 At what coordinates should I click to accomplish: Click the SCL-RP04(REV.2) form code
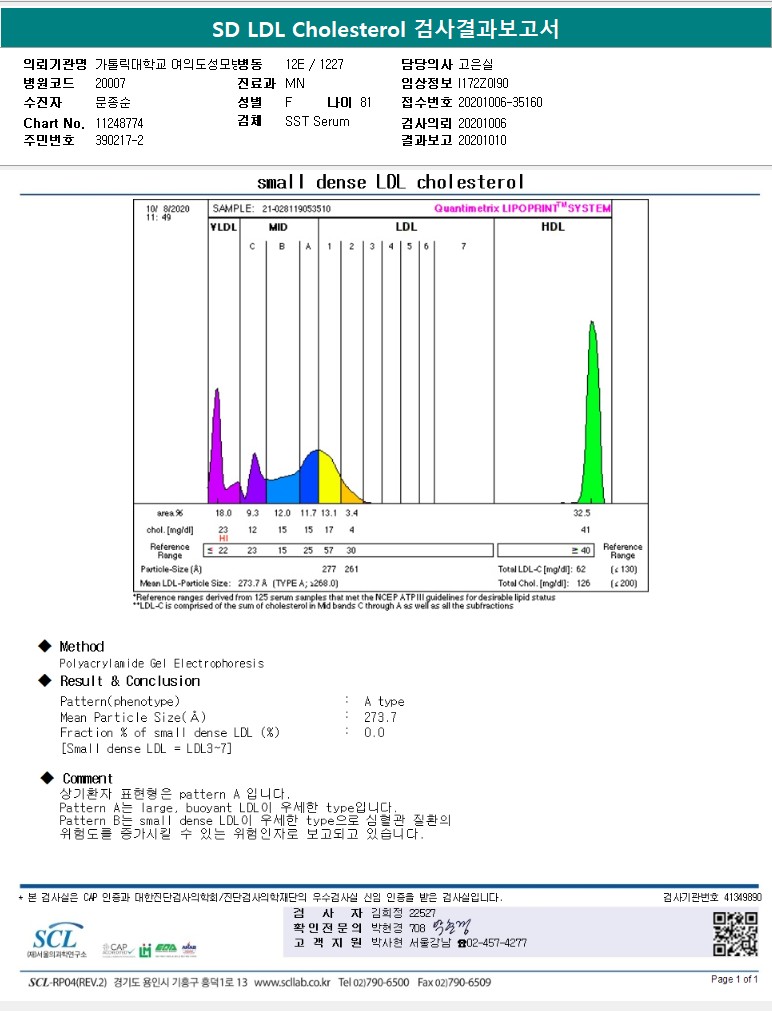(68, 982)
